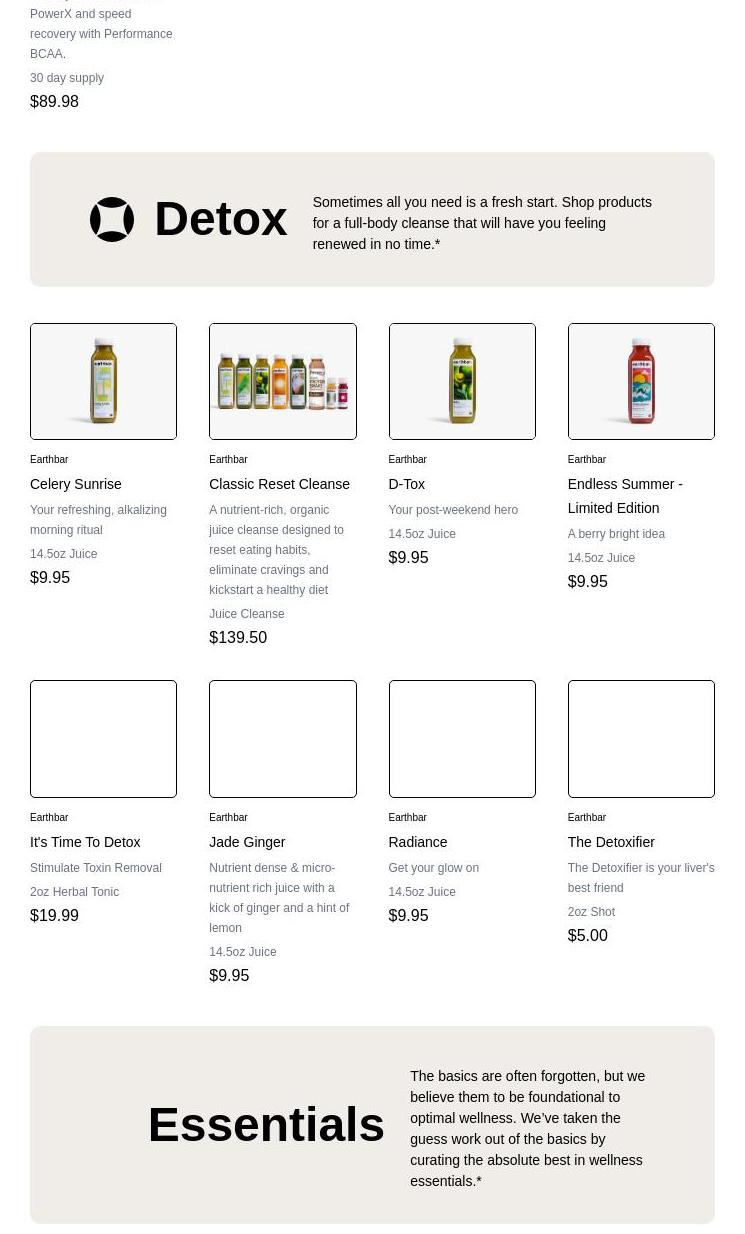Open the Jade Ginger product link
Viewport: 745px width, 1234px height.
coord(247,842)
